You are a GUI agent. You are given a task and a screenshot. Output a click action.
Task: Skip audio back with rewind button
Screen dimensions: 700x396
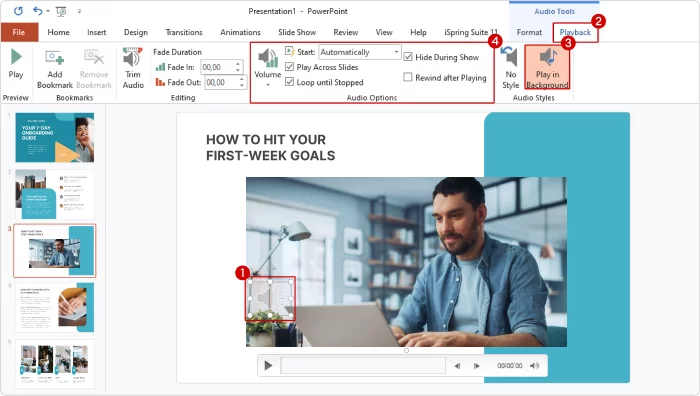[x=457, y=366]
